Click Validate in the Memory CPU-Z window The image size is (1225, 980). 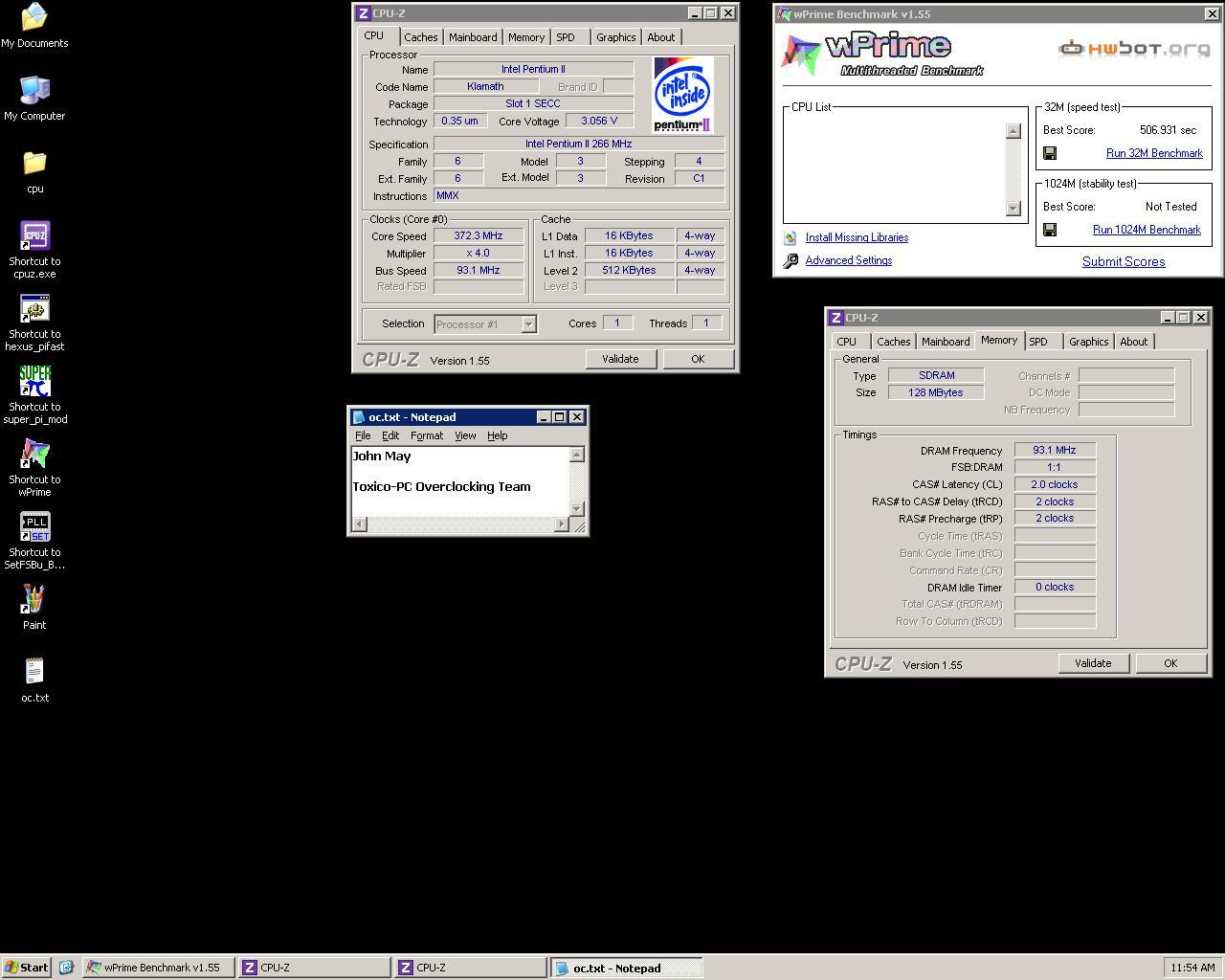1093,663
